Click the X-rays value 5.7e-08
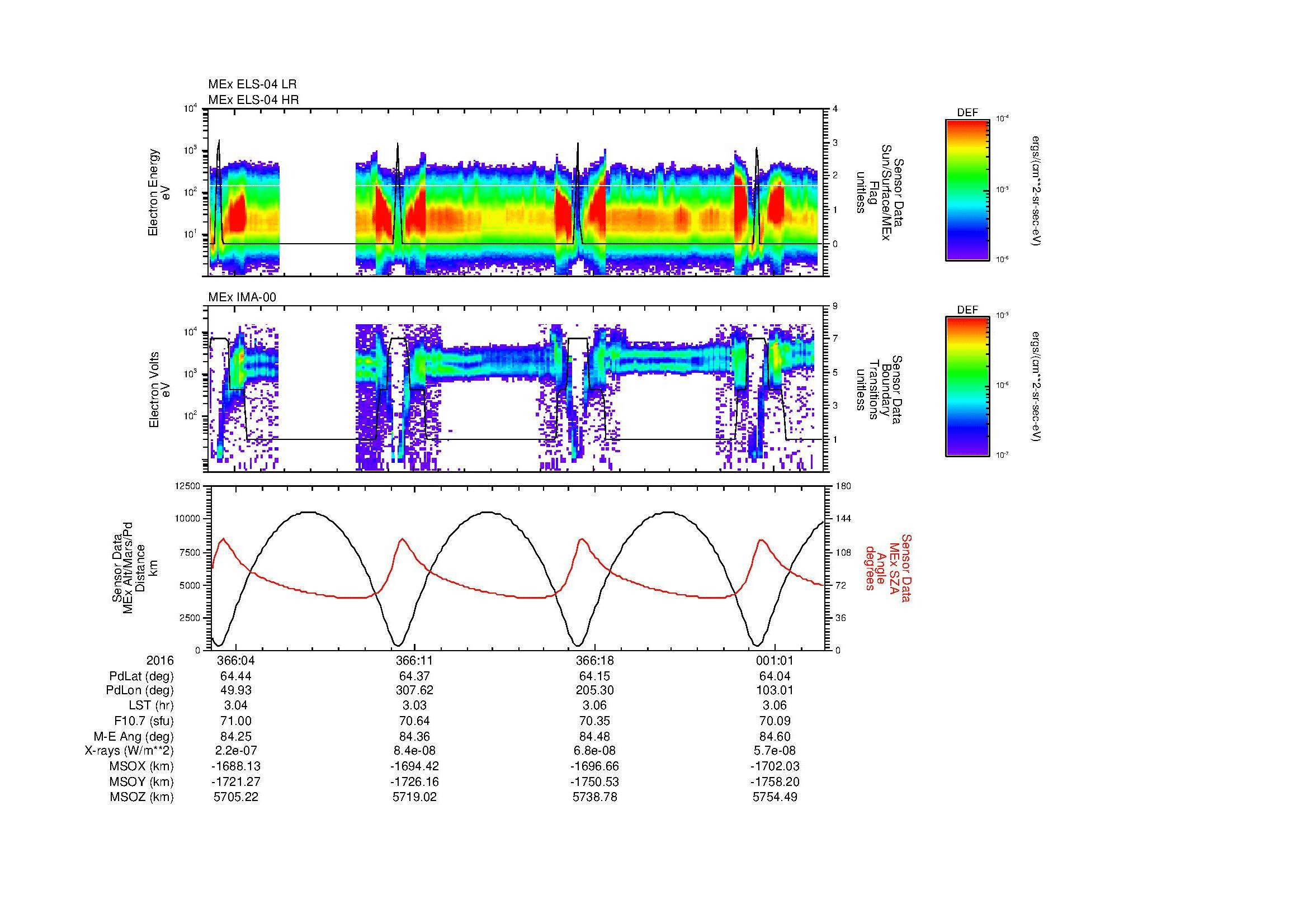This screenshot has height=924, width=1308. pos(775,751)
